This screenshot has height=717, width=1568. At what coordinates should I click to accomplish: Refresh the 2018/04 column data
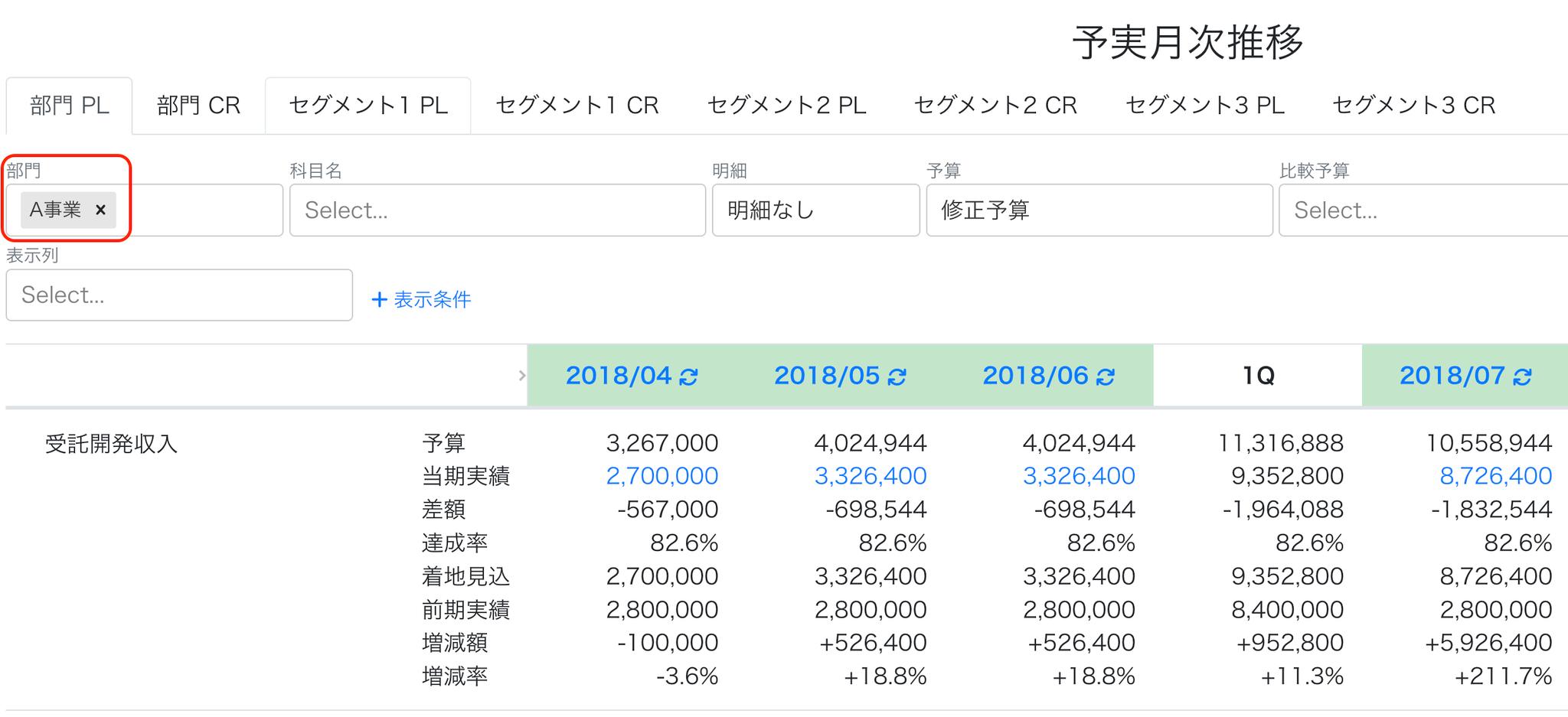[x=688, y=376]
